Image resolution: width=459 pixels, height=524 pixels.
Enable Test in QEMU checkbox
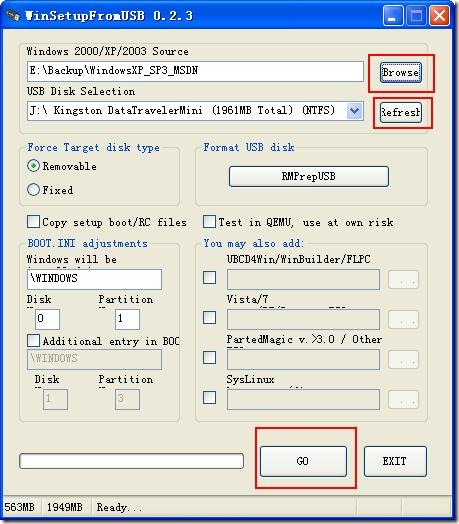click(209, 222)
